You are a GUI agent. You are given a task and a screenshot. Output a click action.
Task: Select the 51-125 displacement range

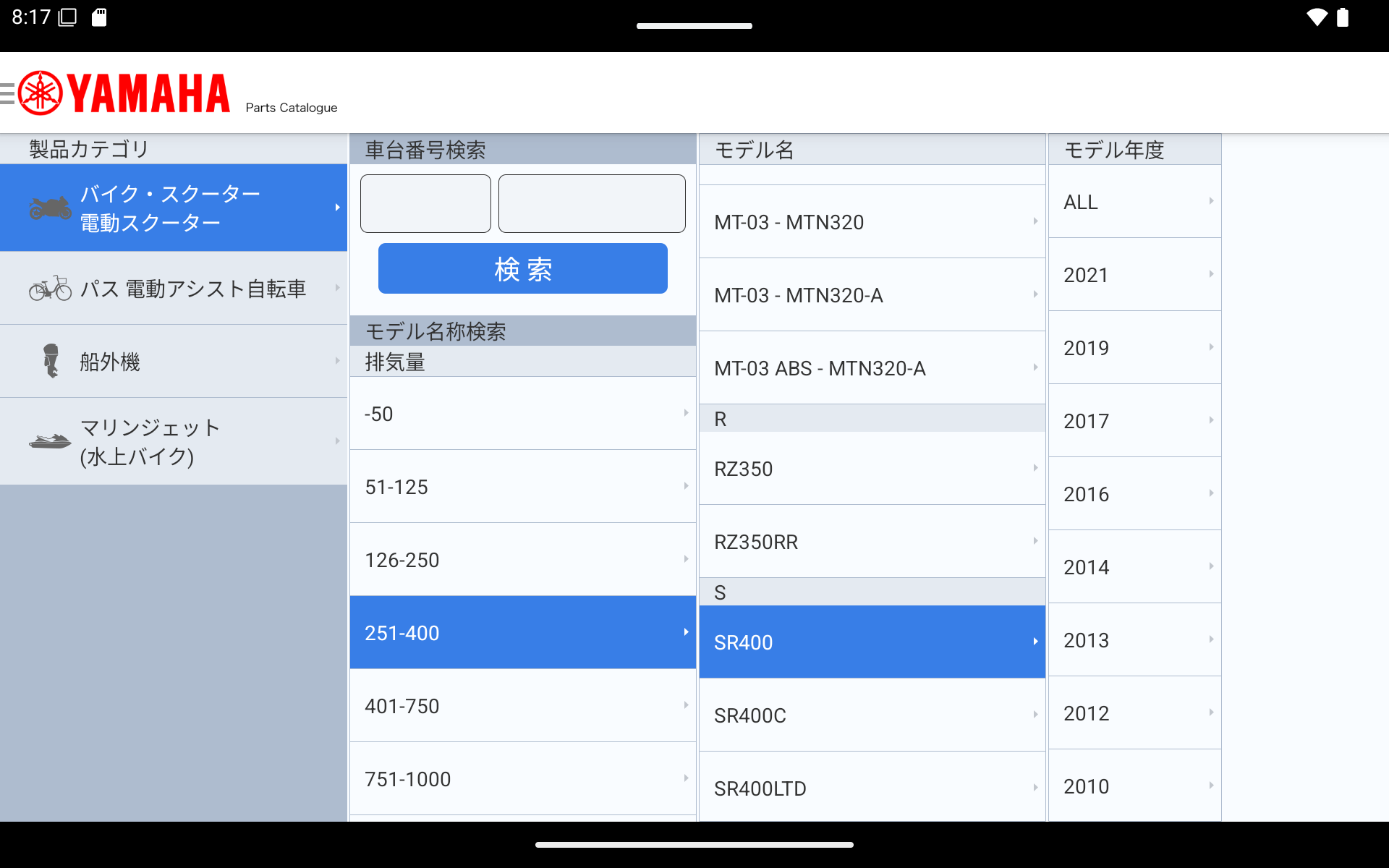pyautogui.click(x=522, y=487)
